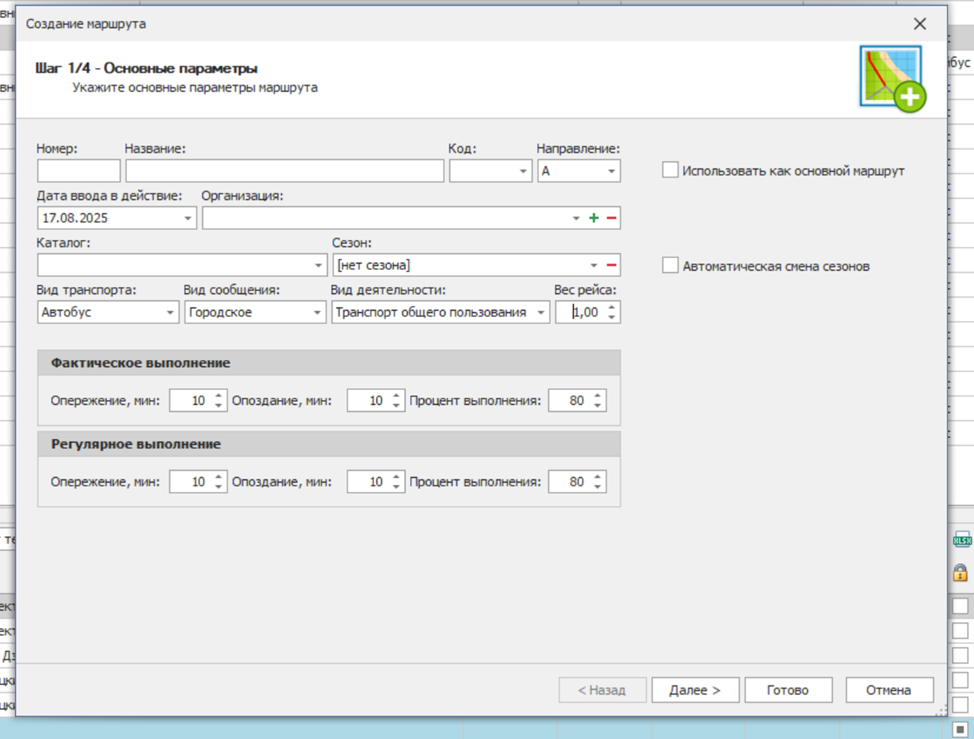Click the route map icon in dialog header

(x=892, y=78)
